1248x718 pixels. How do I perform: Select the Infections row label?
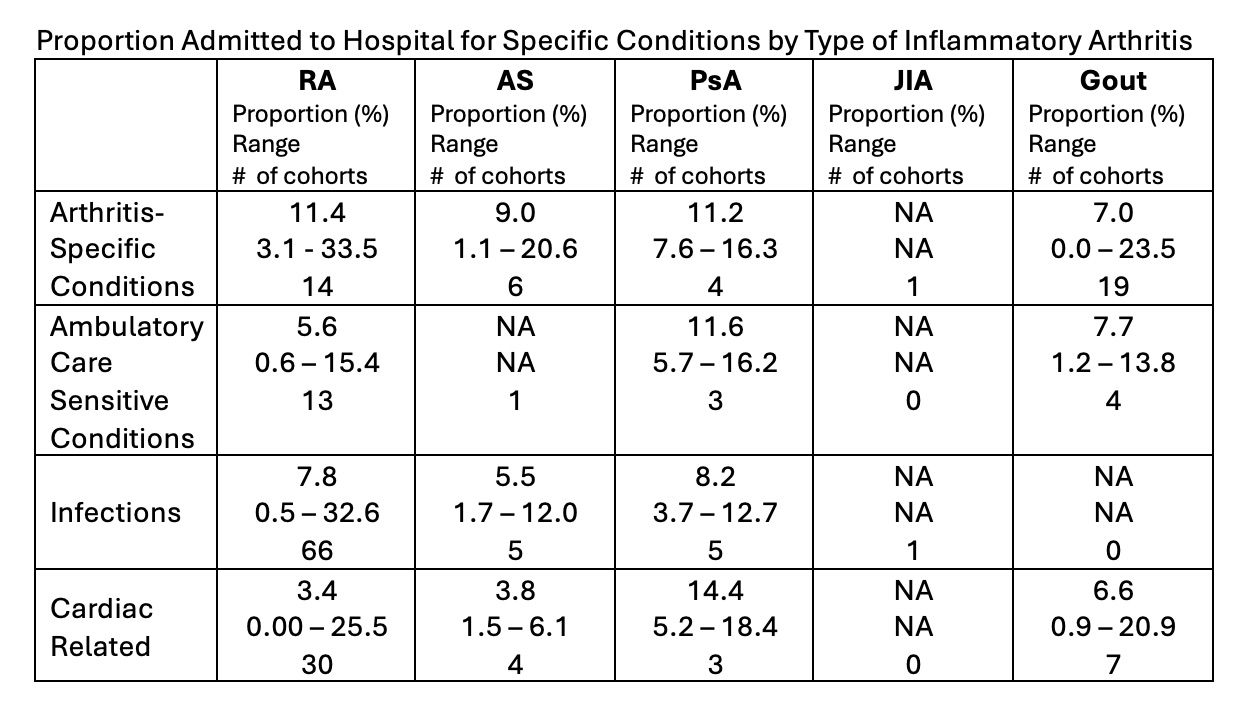pos(116,513)
